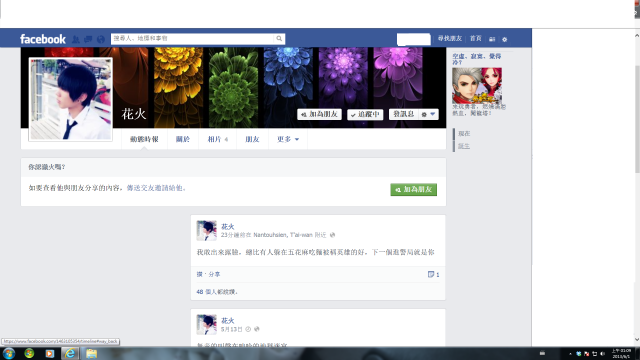Open gear dropdown next to 發訊息
The height and width of the screenshot is (360, 640).
pyautogui.click(x=428, y=114)
